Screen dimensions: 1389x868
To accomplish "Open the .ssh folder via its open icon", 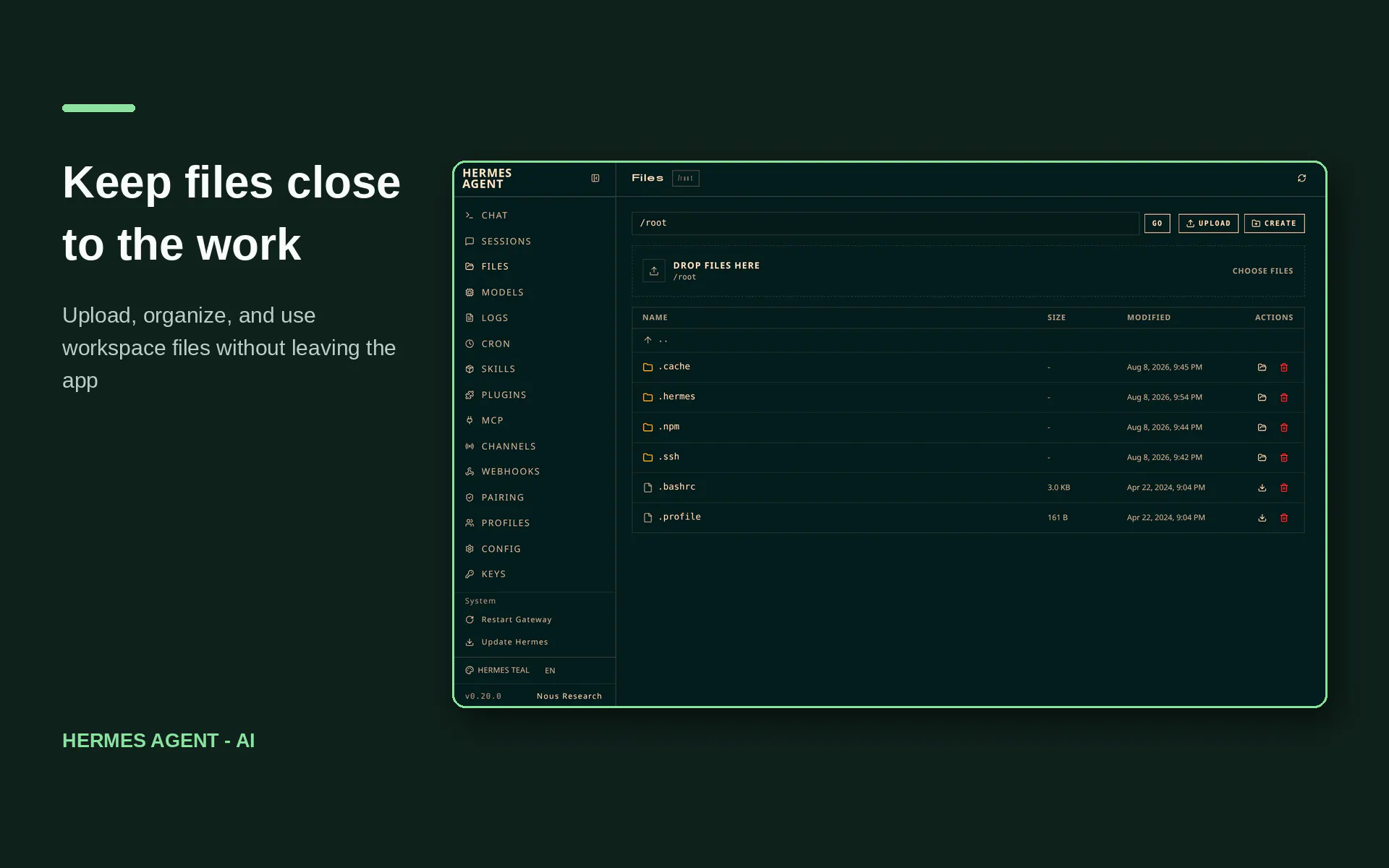I will [1262, 458].
